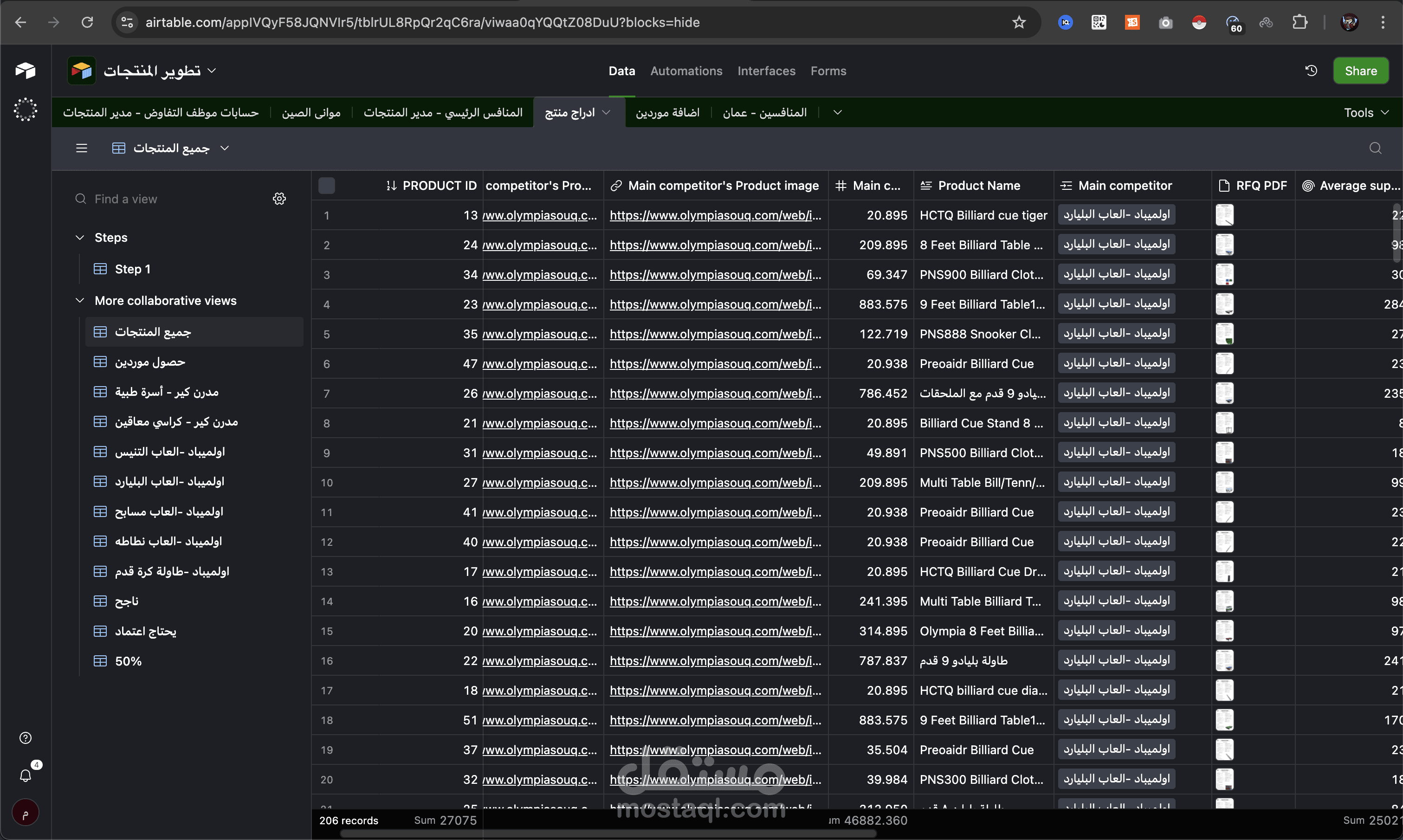Screen dimensions: 1403x840
Task: Open the المنافسين - عمان table tab
Action: click(764, 113)
